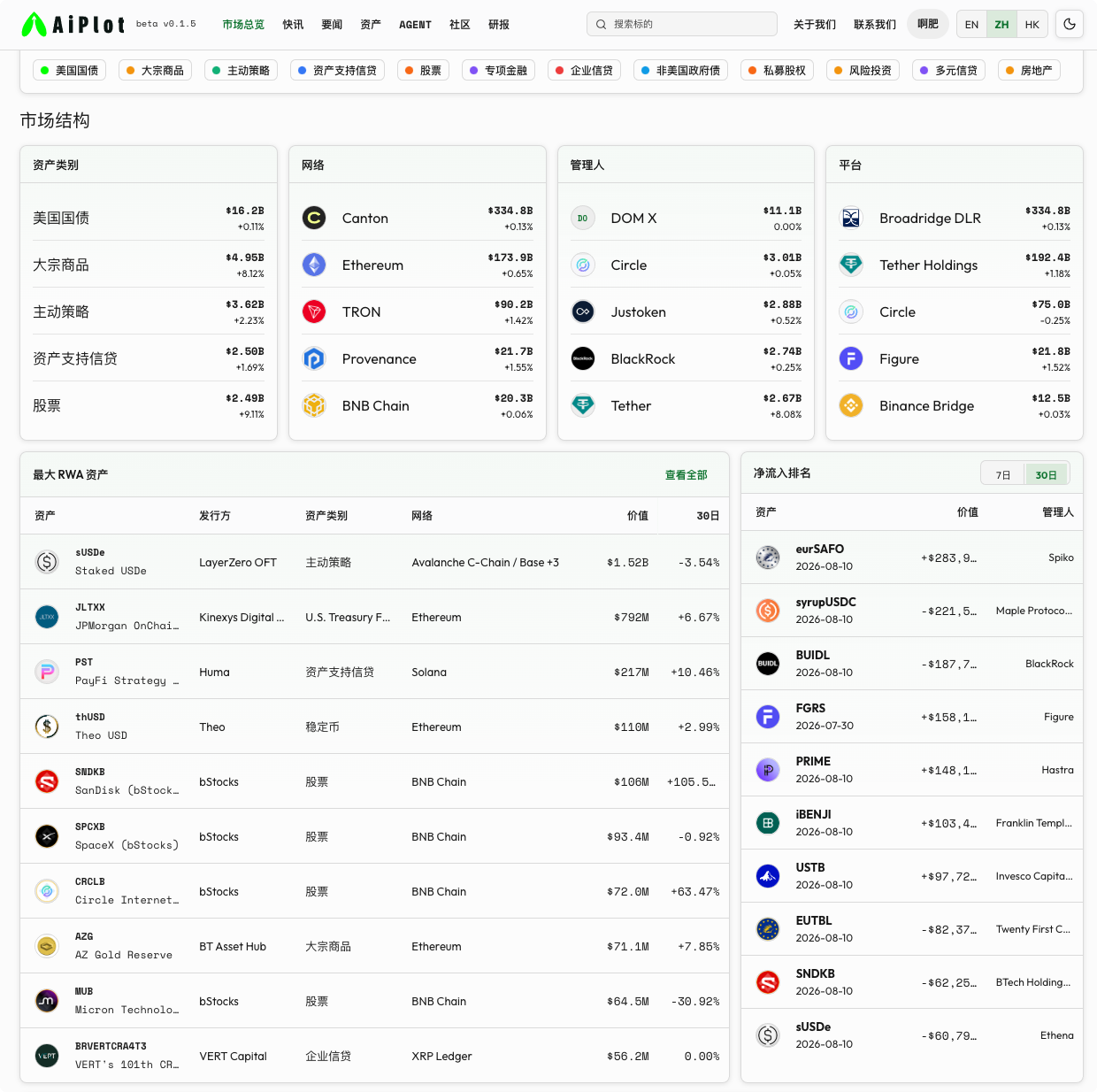Click the SPCXB SpaceX asset icon
Screen dimensions: 1097x1092
(x=47, y=836)
